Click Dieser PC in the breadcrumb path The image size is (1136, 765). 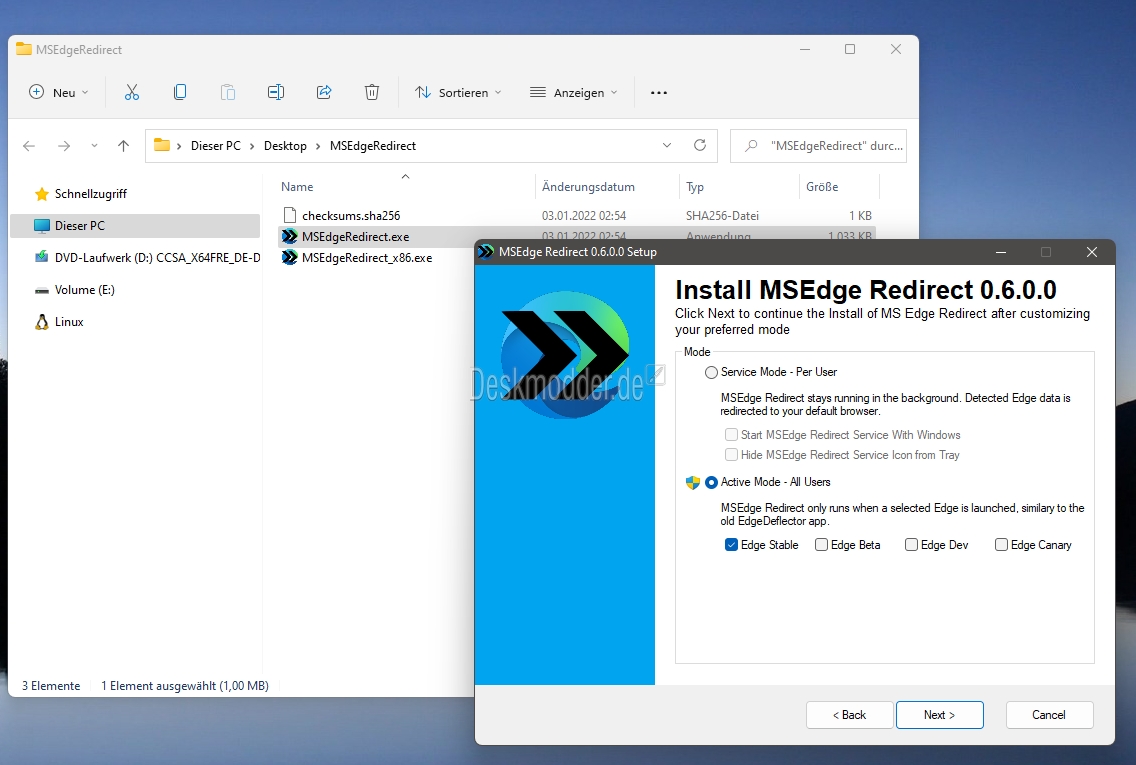tap(216, 146)
